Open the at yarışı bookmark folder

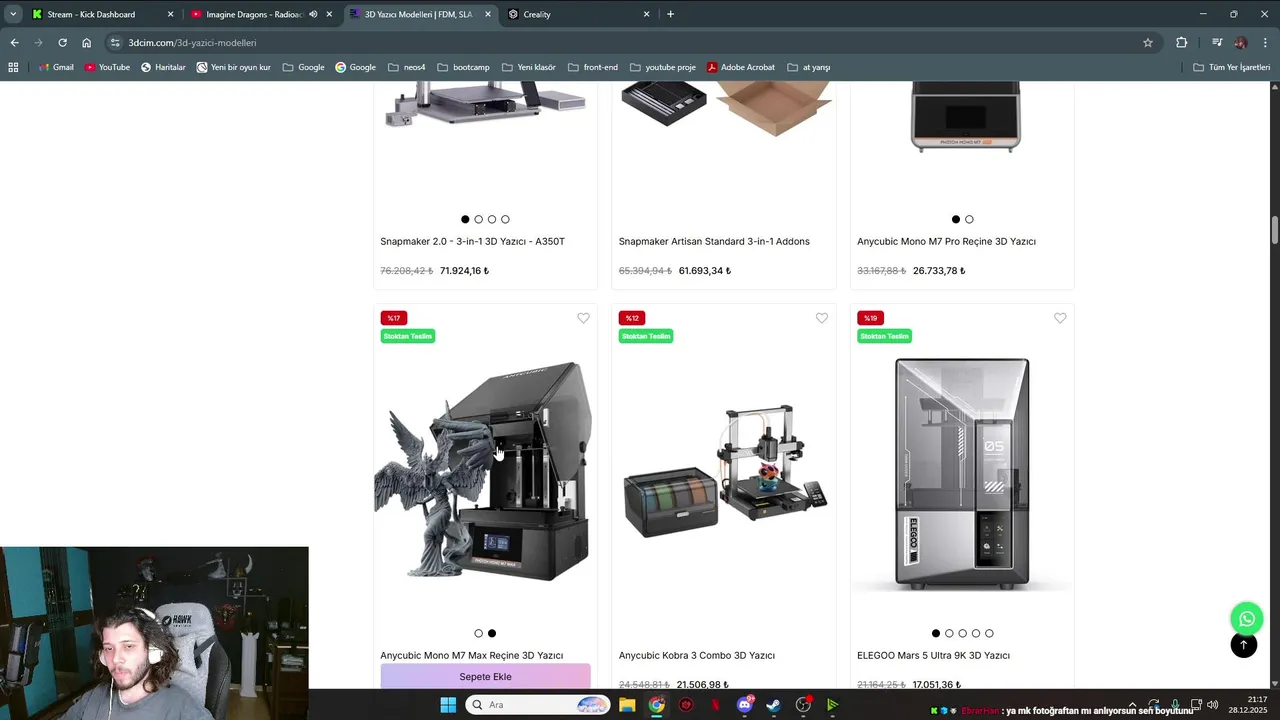[x=809, y=67]
